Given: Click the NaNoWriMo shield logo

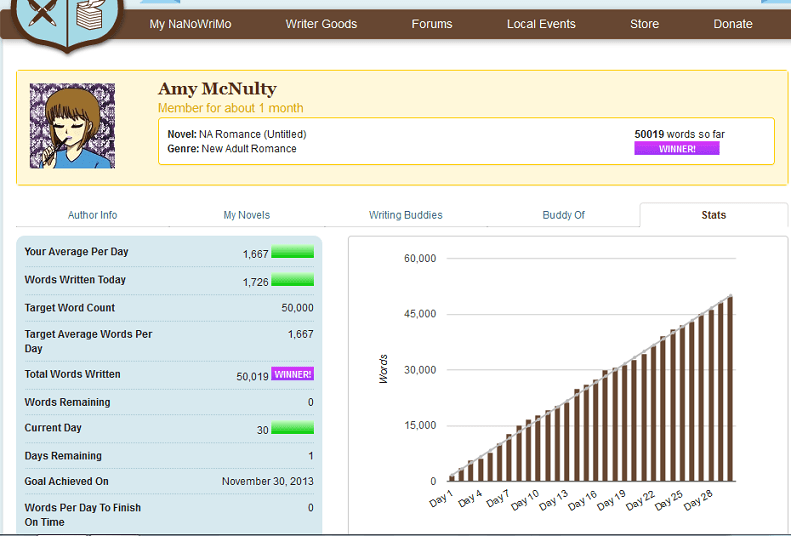Looking at the screenshot, I should click(68, 23).
